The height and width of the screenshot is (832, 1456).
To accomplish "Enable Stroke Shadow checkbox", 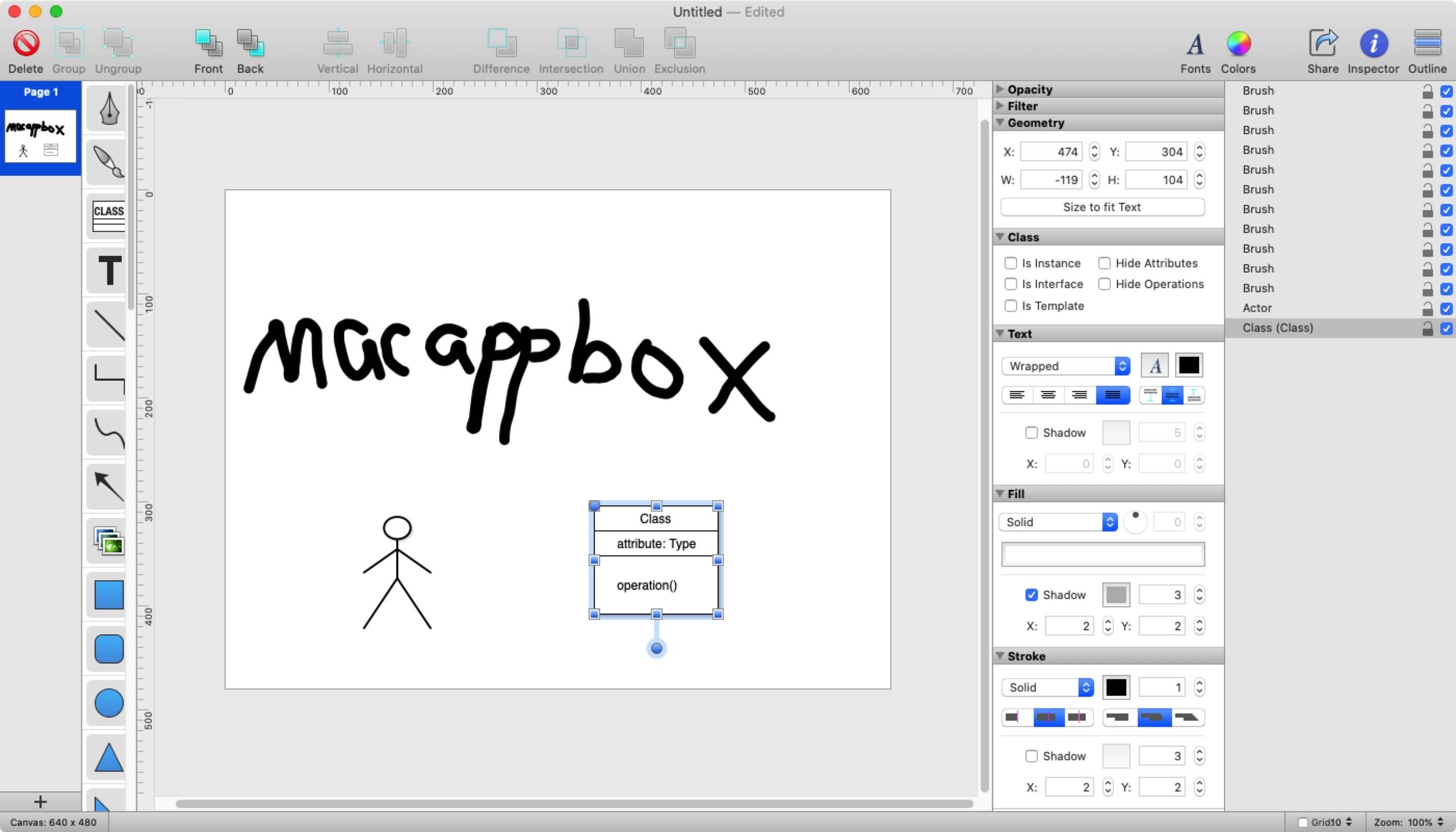I will [1031, 756].
